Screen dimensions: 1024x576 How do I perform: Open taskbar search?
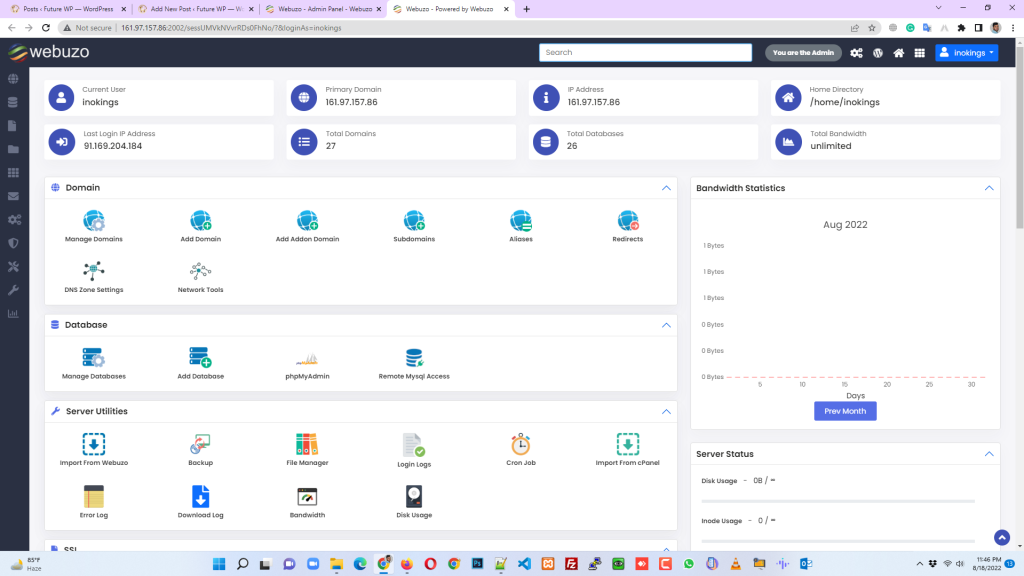(x=242, y=564)
